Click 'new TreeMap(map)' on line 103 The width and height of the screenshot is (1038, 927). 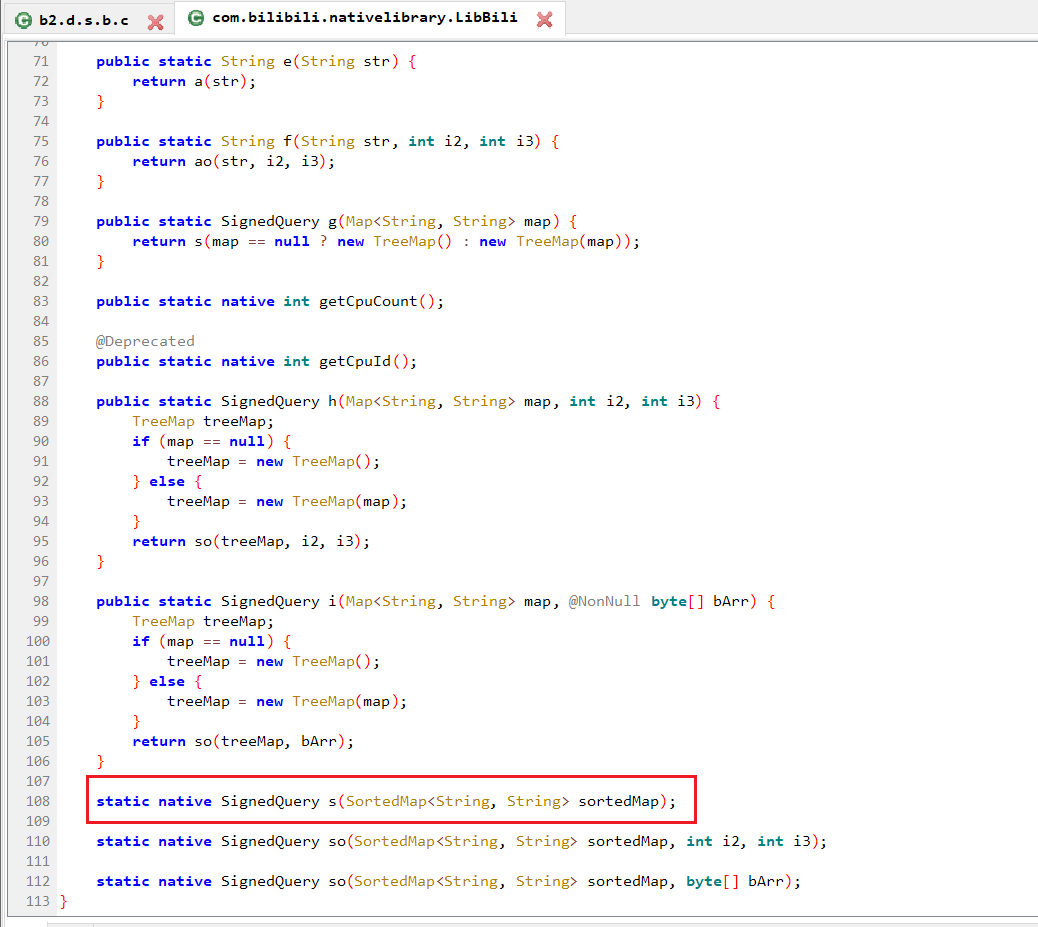coord(328,701)
